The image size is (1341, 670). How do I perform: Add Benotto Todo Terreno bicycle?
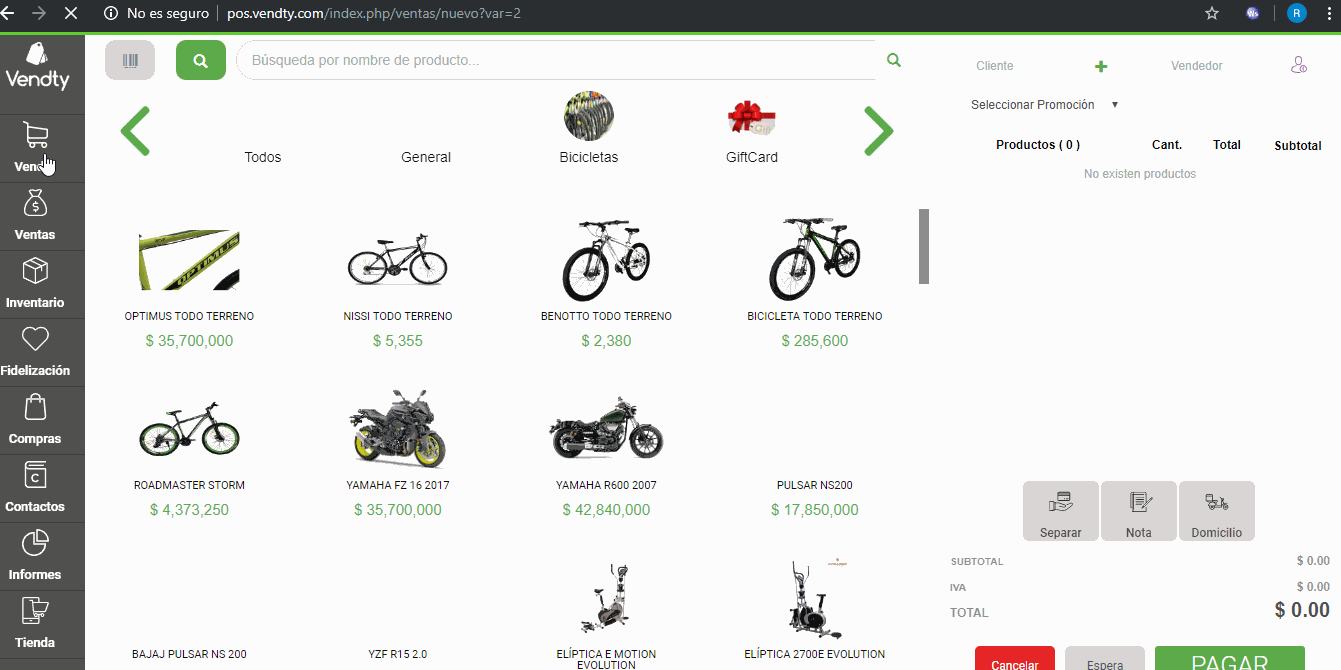click(606, 285)
